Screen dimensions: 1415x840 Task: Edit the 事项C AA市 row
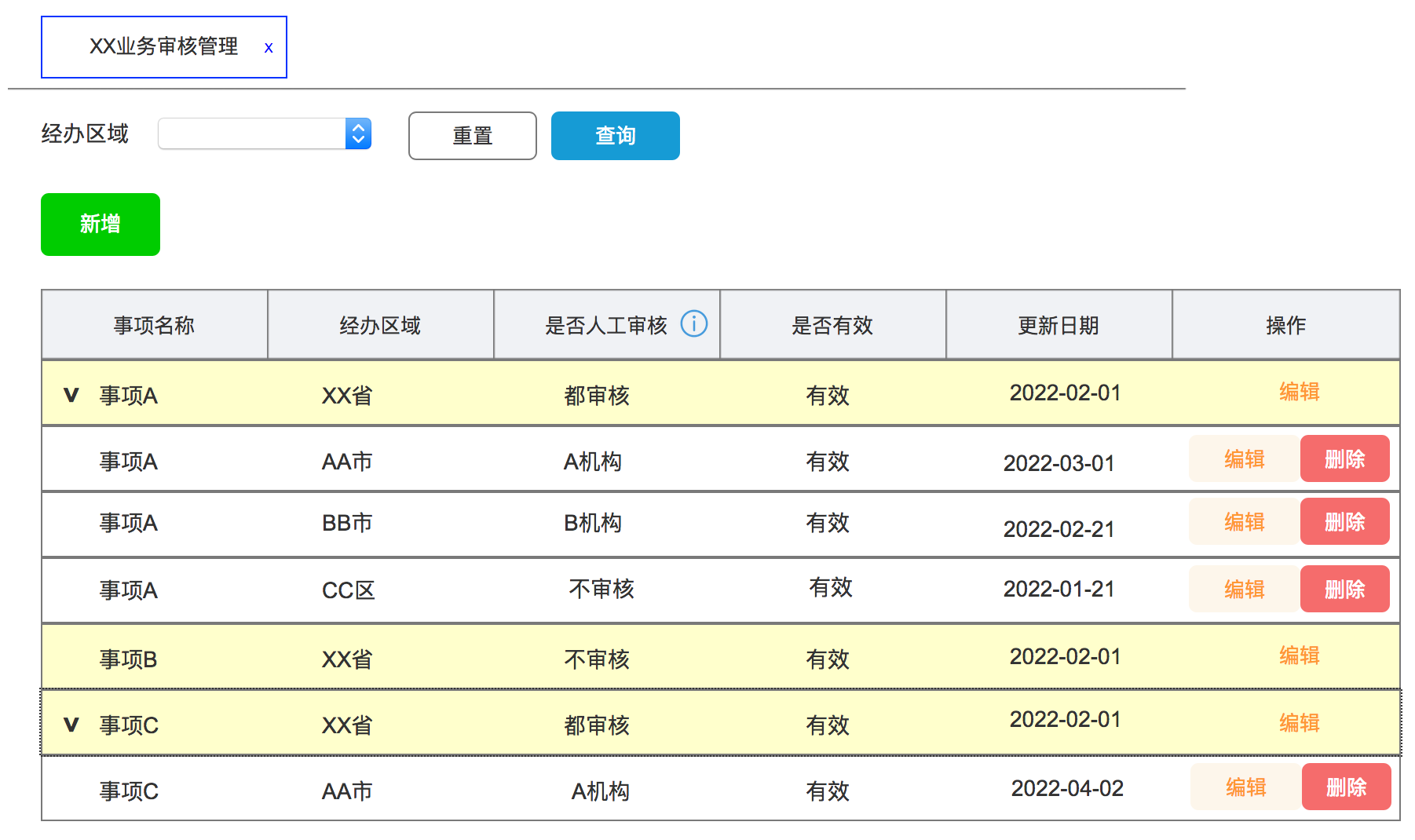(x=1246, y=787)
